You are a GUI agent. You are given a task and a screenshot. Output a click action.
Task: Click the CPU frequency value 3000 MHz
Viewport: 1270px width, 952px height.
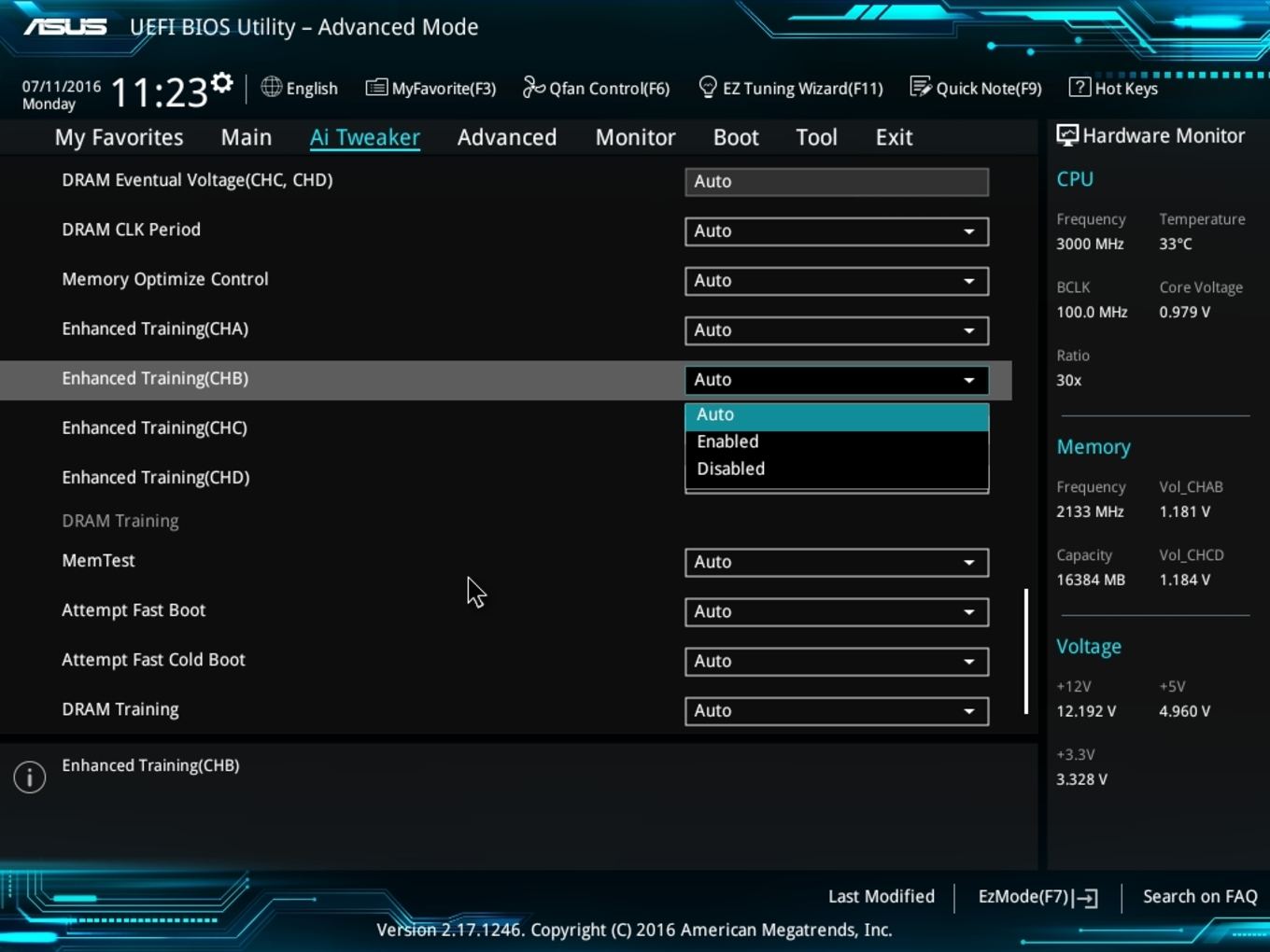[1090, 244]
